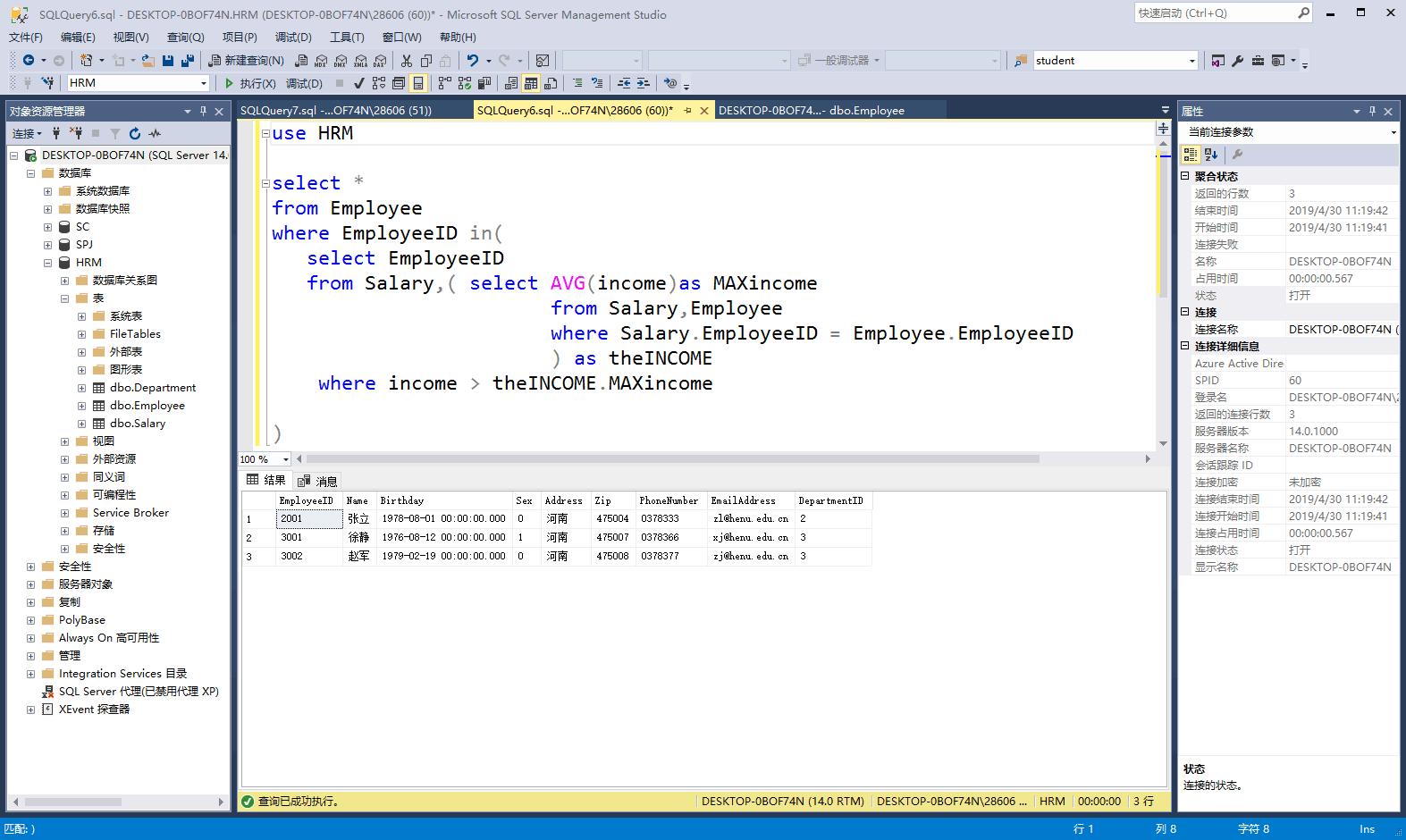
Task: Open a DMX query with the DMX icon
Action: 341,60
